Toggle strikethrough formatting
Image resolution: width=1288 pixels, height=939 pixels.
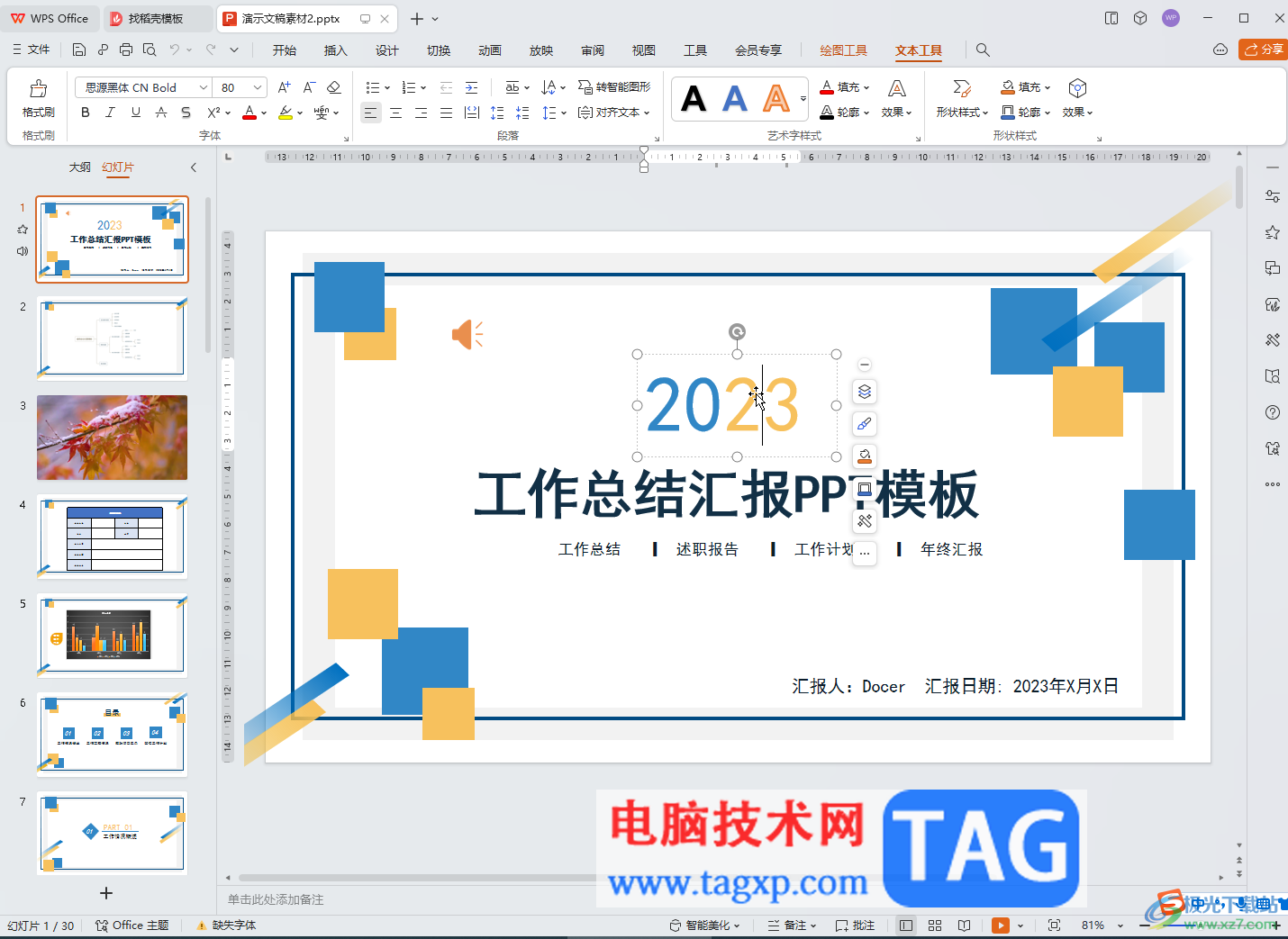[x=160, y=113]
